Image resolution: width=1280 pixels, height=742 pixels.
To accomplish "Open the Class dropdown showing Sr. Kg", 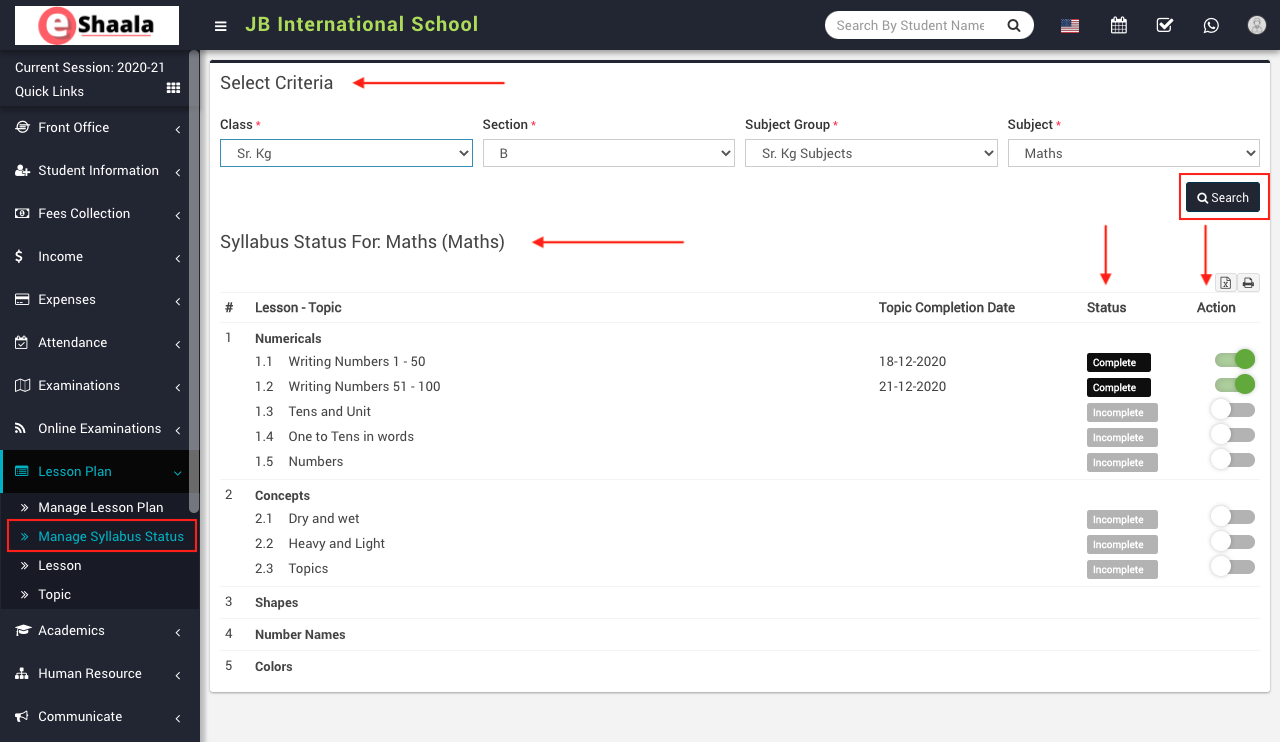I will point(346,153).
